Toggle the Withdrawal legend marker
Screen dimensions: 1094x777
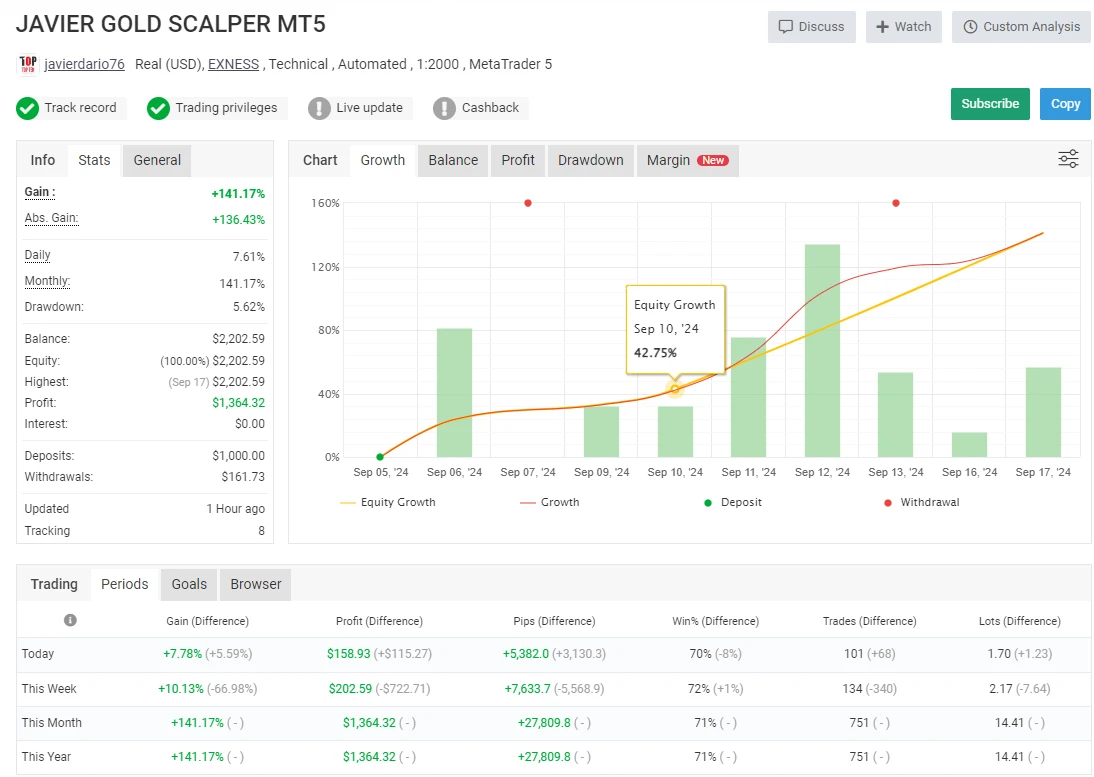point(919,502)
